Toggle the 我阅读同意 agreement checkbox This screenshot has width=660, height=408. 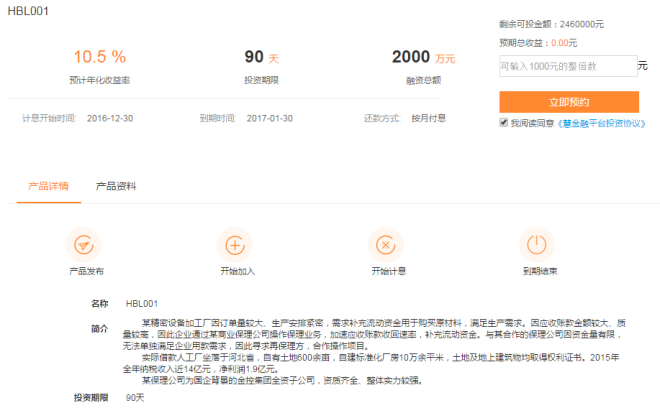[x=504, y=123]
